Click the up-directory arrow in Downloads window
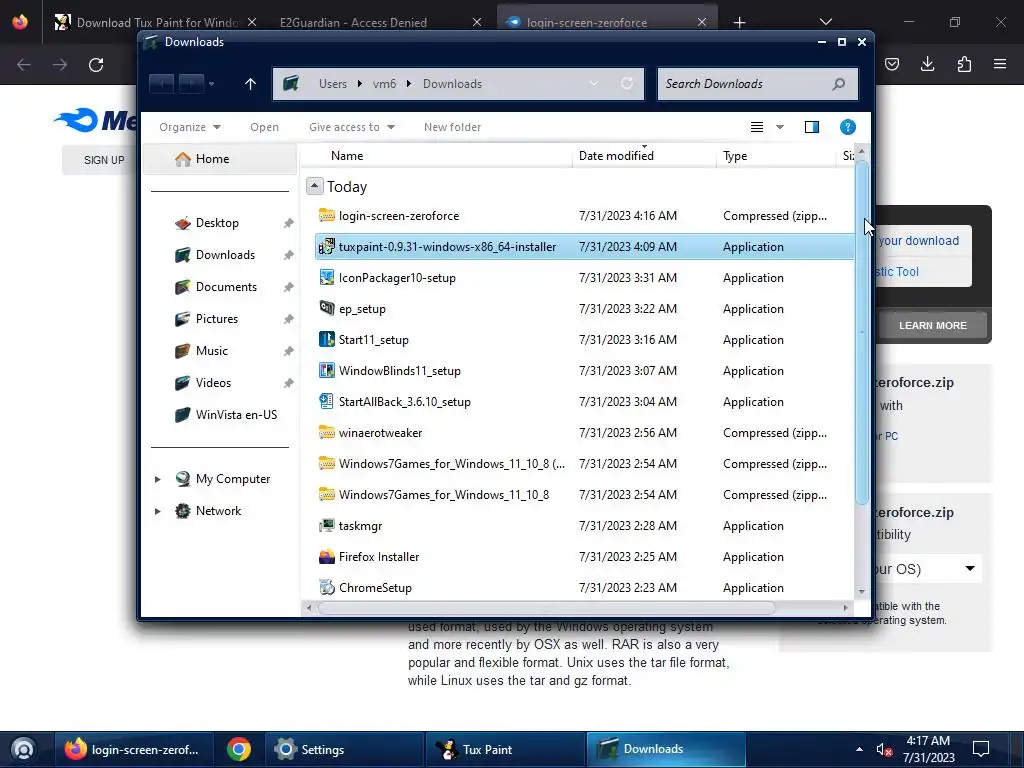 tap(250, 84)
